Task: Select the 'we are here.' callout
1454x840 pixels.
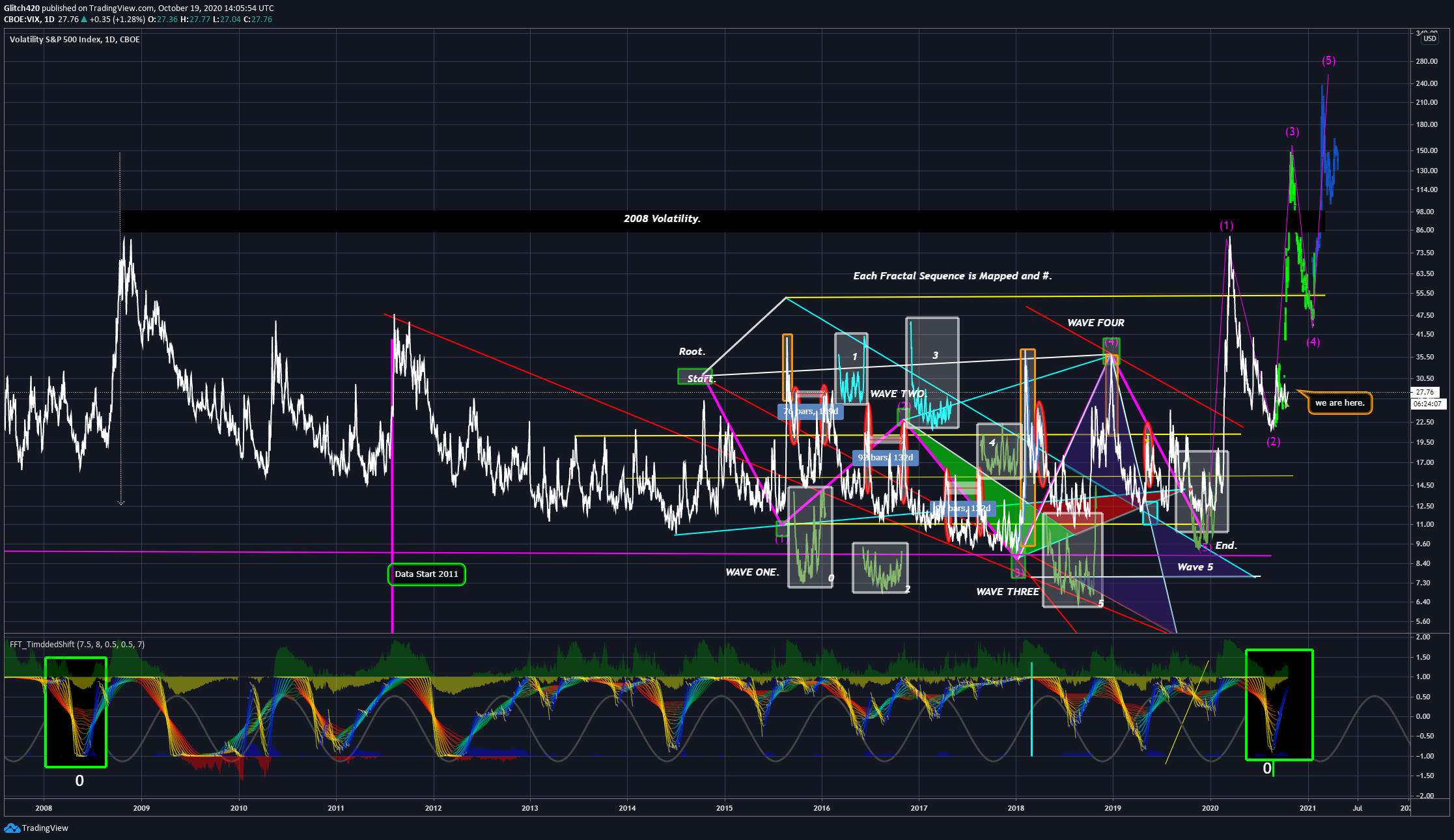Action: coord(1339,403)
